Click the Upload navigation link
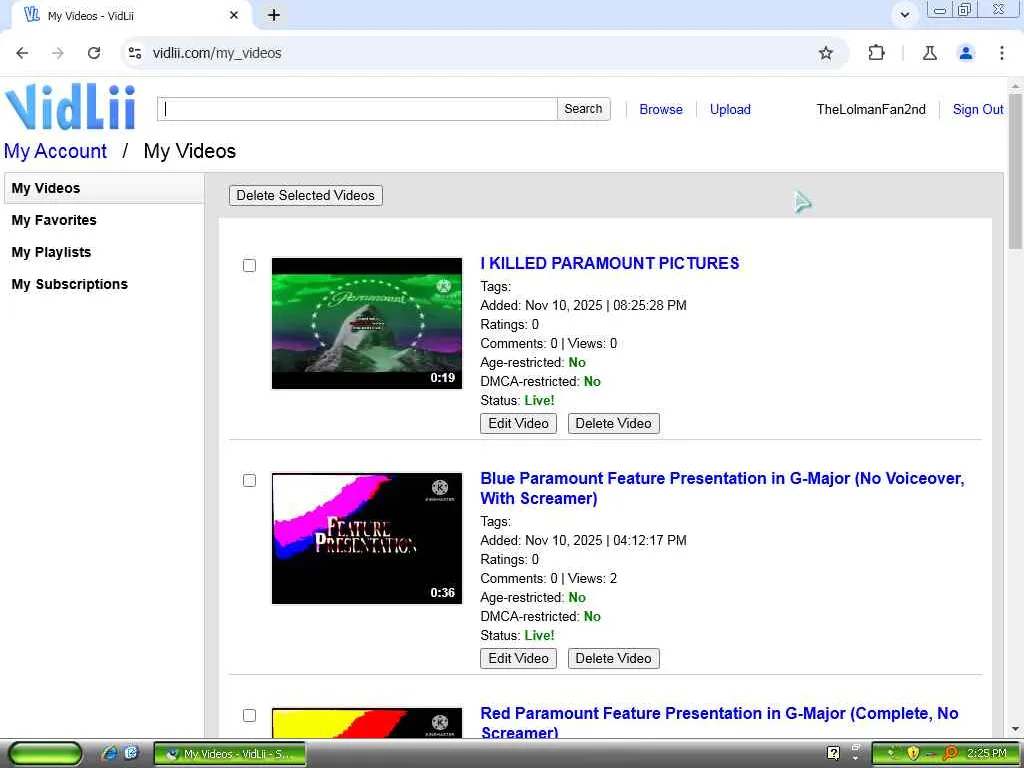Viewport: 1024px width, 768px height. [730, 109]
